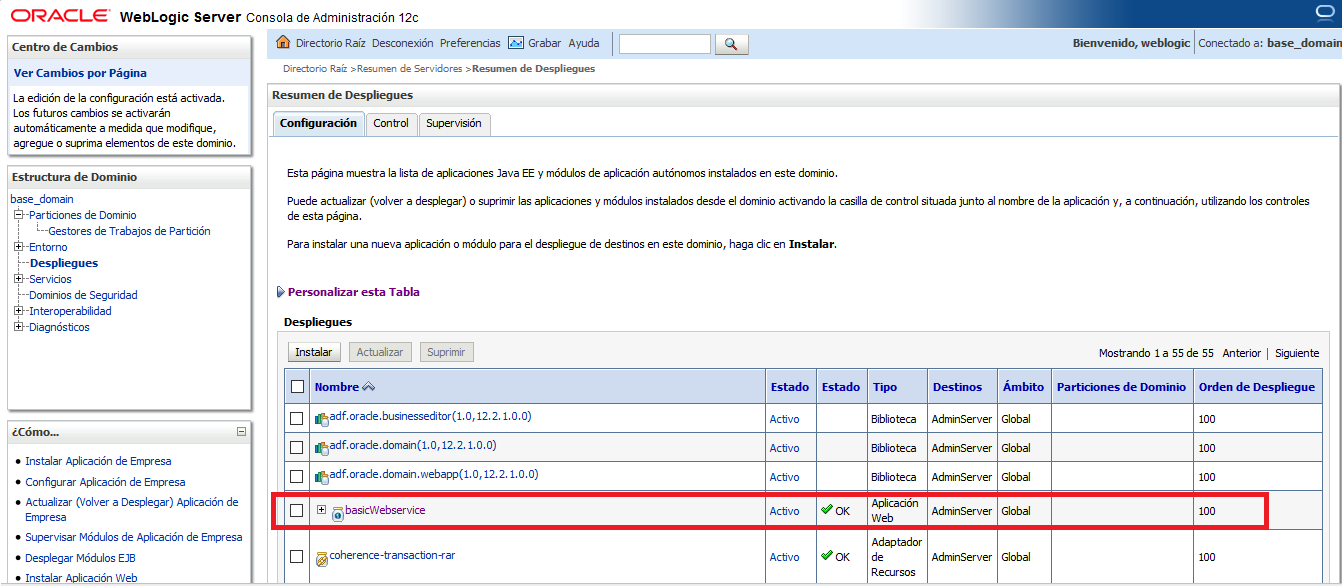This screenshot has height=586, width=1342.
Task: Open Preferencias in the top toolbar
Action: 470,43
